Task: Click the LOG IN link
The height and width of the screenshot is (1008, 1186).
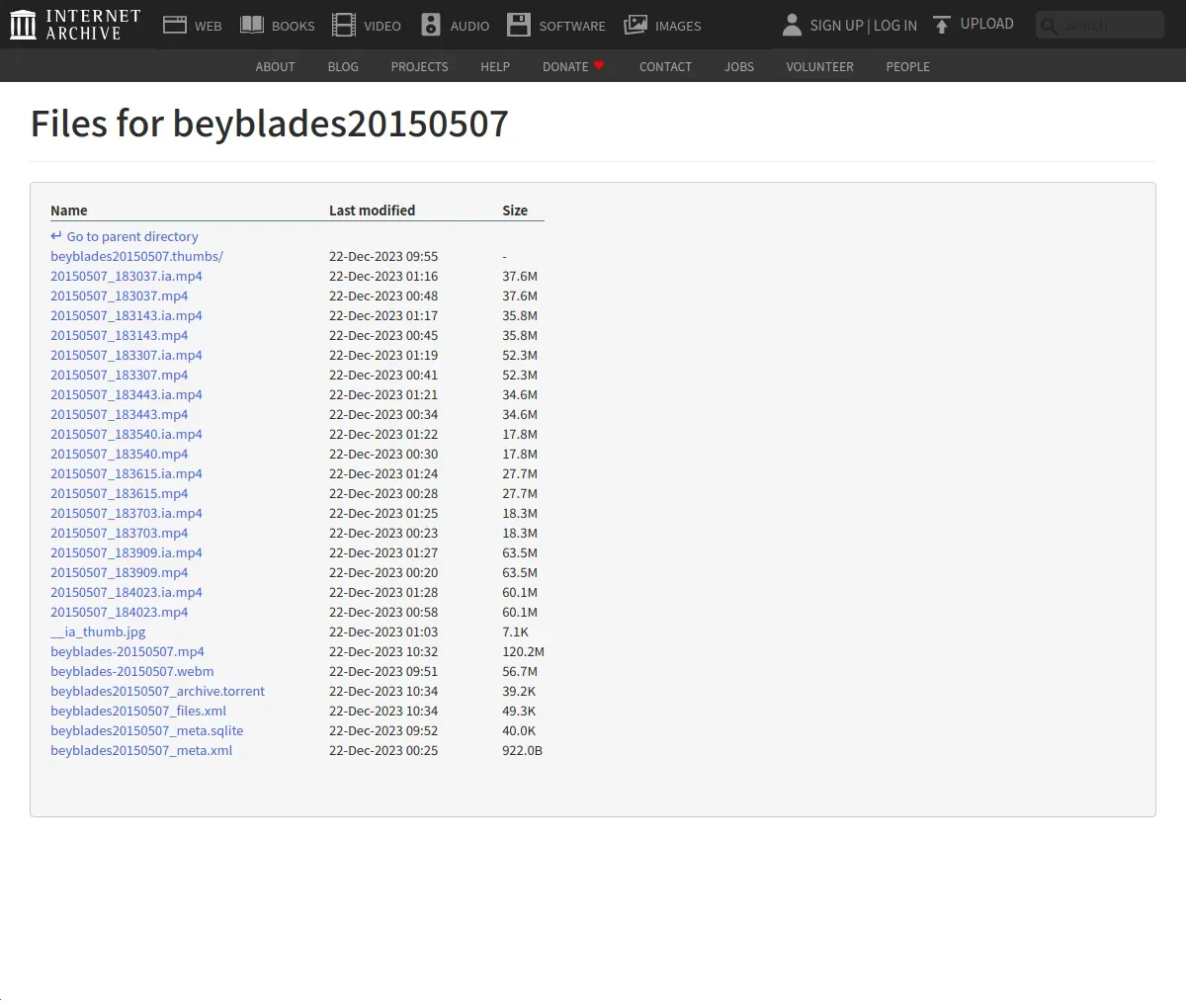Action: (x=895, y=26)
